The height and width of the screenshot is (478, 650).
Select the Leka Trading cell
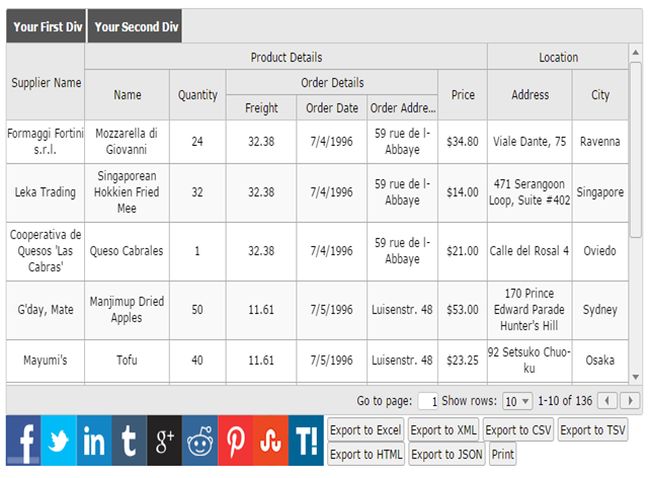[x=46, y=192]
